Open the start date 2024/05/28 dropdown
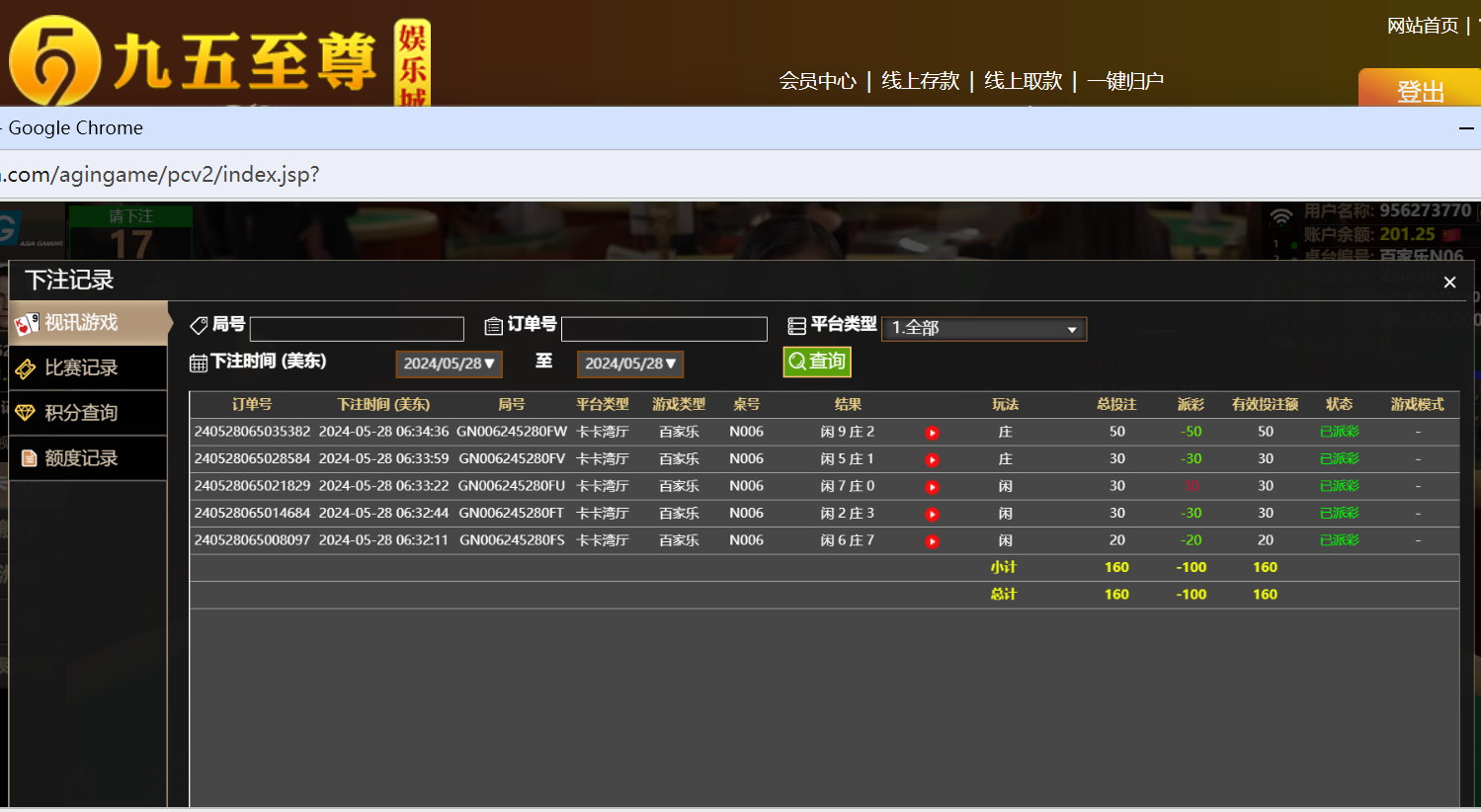Image resolution: width=1481 pixels, height=812 pixels. click(x=449, y=364)
